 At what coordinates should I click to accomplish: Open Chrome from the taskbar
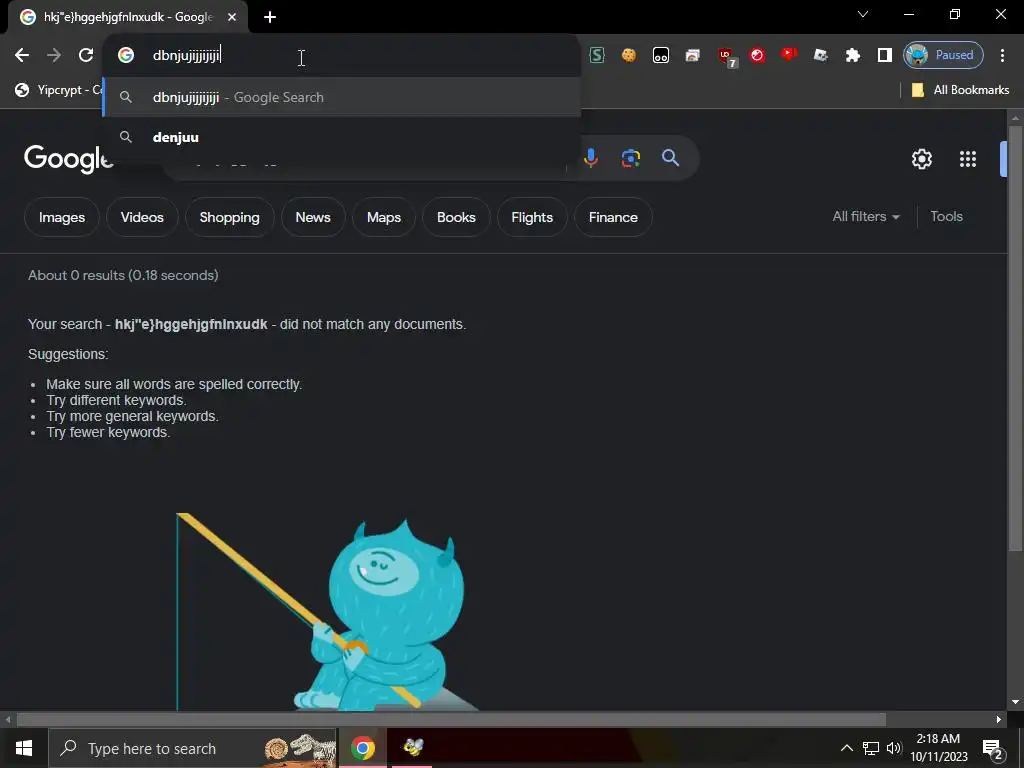point(362,748)
